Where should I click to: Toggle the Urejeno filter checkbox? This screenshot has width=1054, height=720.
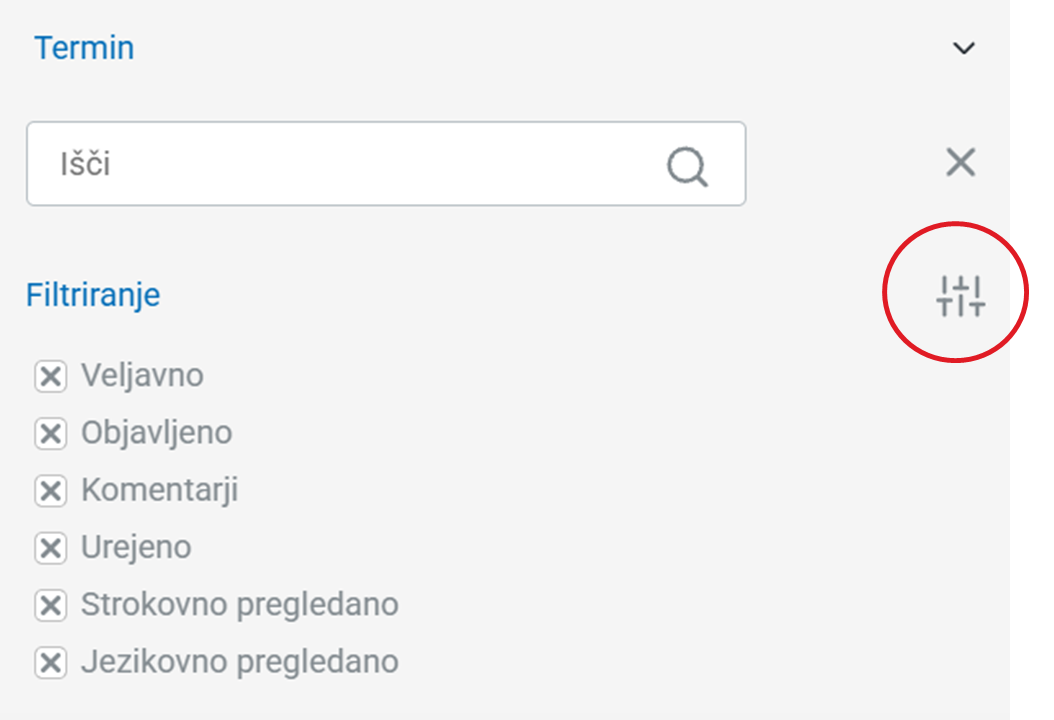pos(50,548)
